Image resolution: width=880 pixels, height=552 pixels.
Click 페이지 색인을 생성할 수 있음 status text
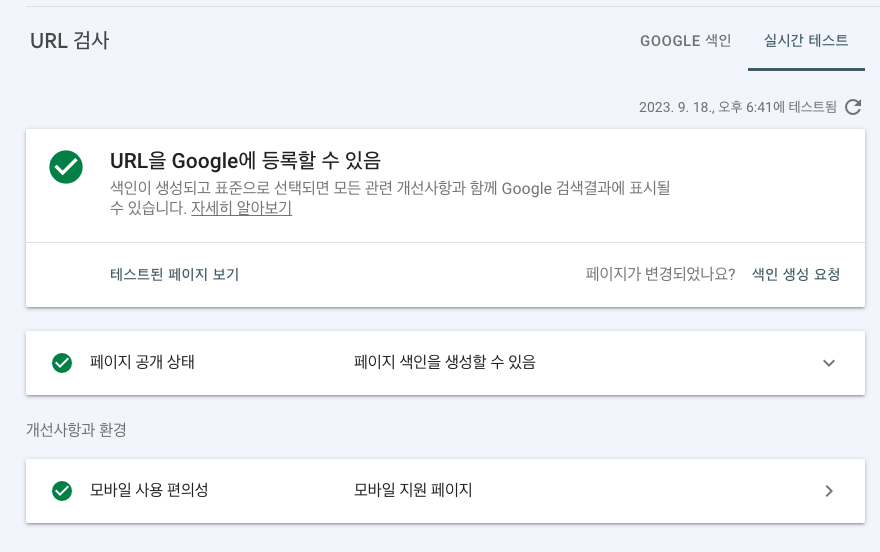(444, 362)
